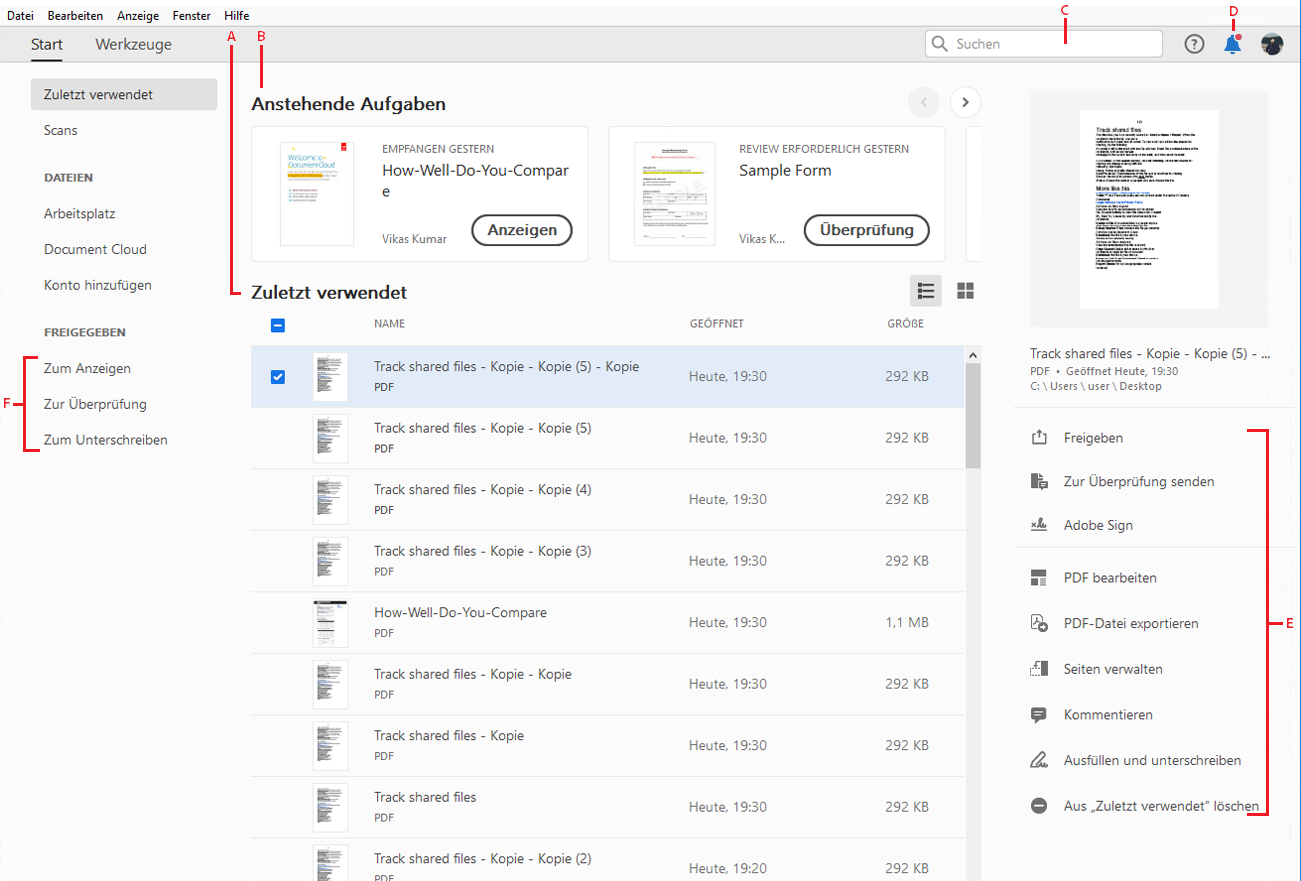The width and height of the screenshot is (1301, 881).
Task: Select Track shared files - Kopie - Kopie (3)
Action: (x=608, y=561)
